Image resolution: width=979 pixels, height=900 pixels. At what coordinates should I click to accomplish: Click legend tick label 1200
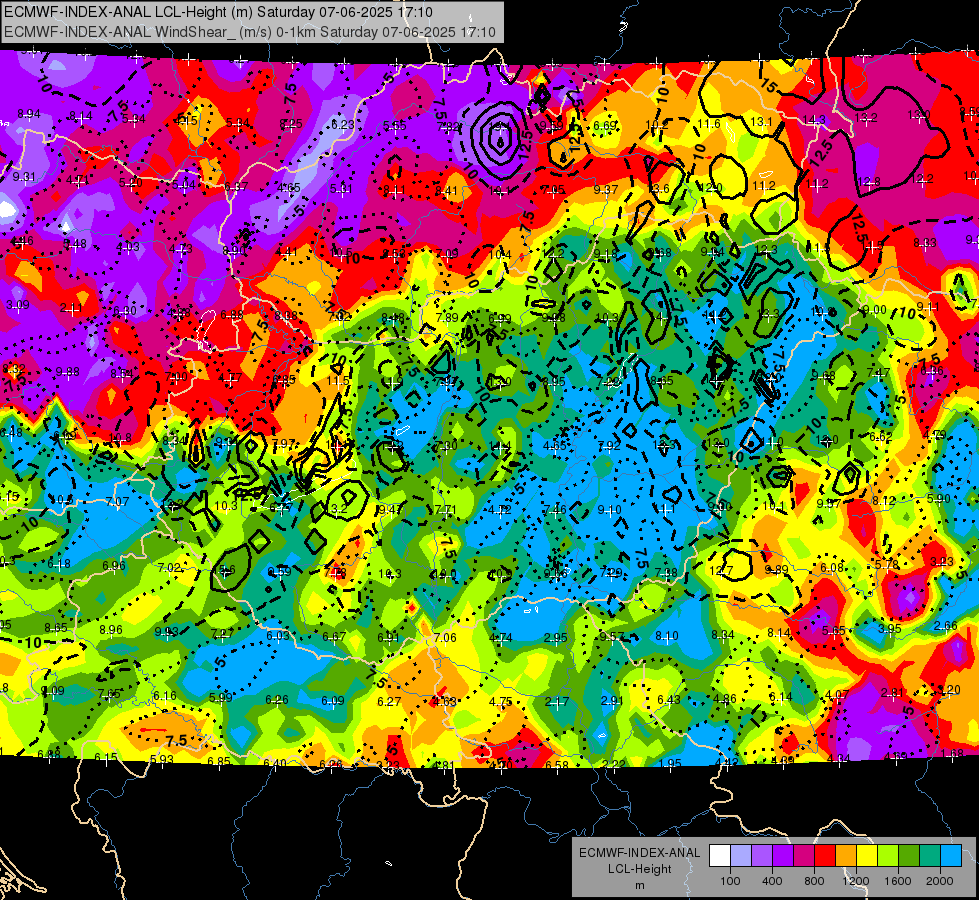click(855, 881)
